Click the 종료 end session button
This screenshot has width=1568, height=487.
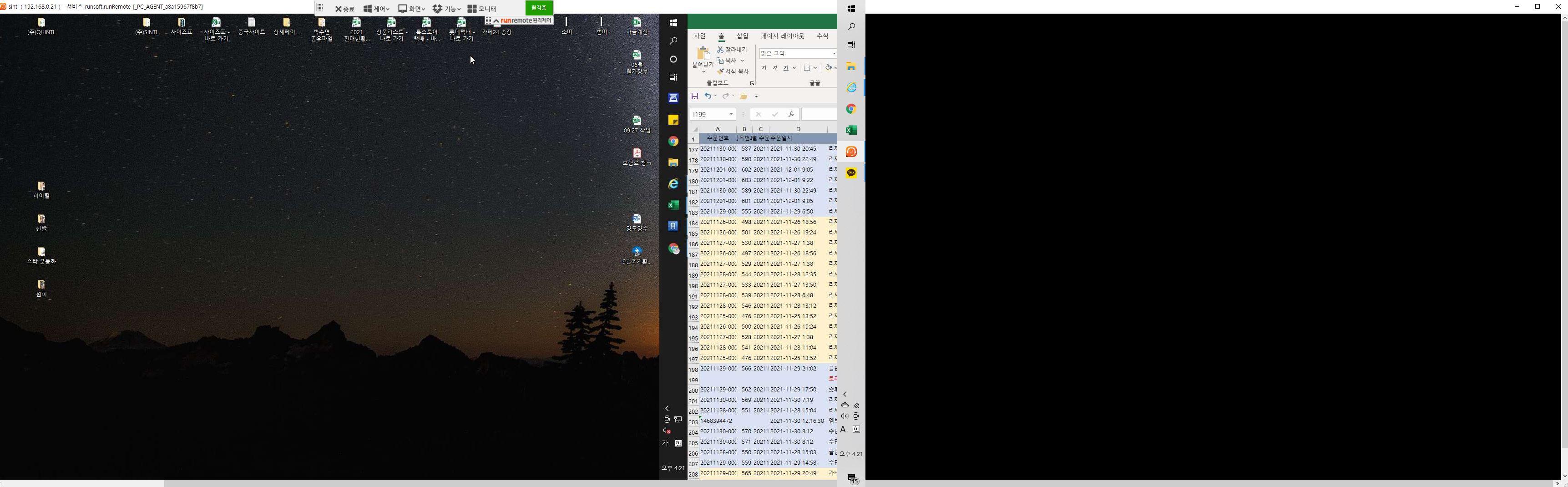click(x=344, y=9)
